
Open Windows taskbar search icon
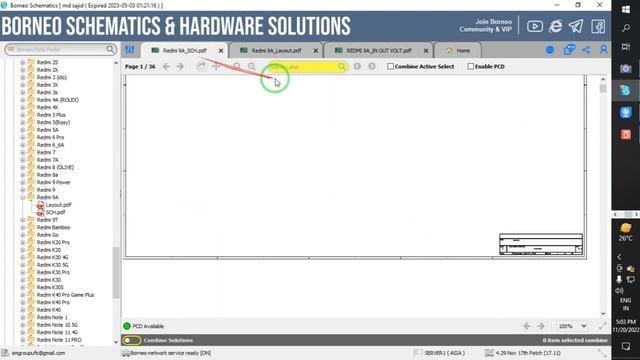point(625,28)
